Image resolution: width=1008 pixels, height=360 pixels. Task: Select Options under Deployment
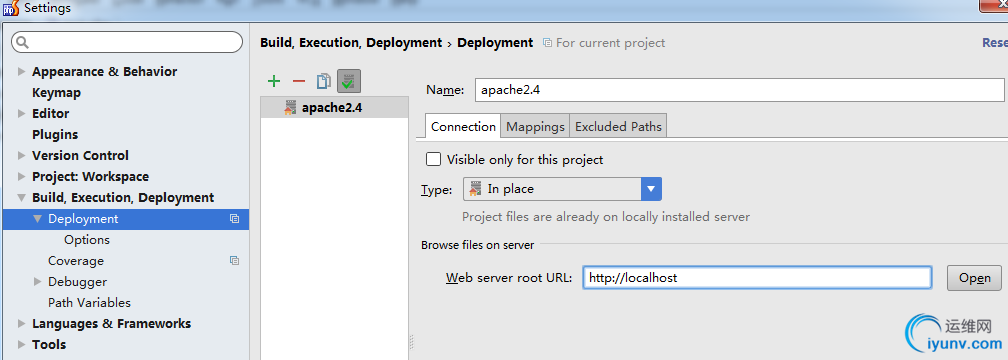coord(87,240)
